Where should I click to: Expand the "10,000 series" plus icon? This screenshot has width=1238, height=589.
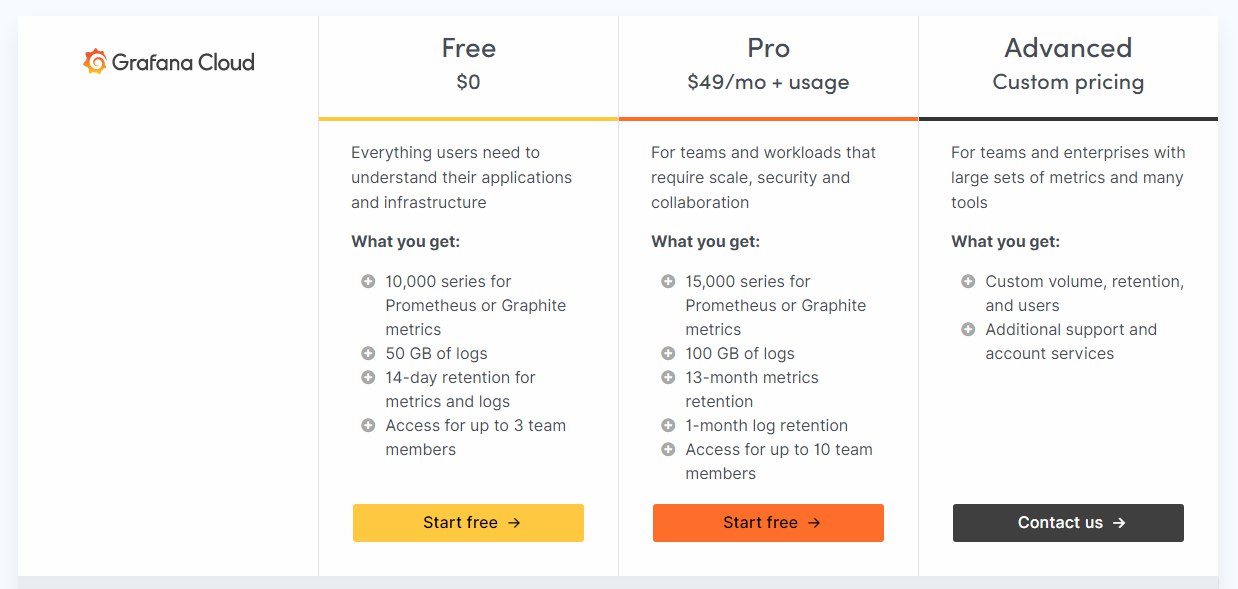click(x=368, y=281)
